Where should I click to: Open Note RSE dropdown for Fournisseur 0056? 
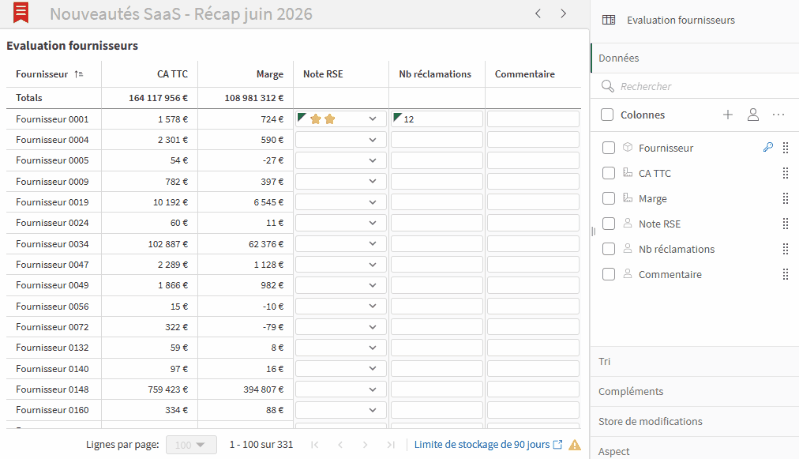click(372, 306)
